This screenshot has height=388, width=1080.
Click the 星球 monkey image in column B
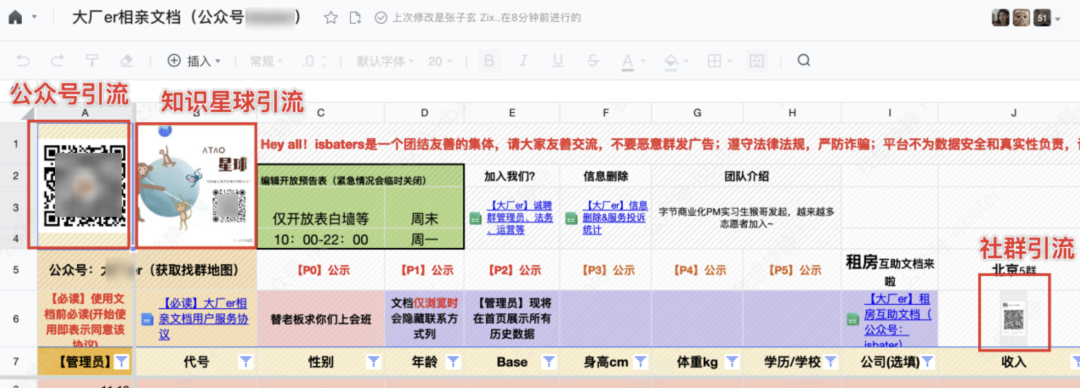coord(196,185)
